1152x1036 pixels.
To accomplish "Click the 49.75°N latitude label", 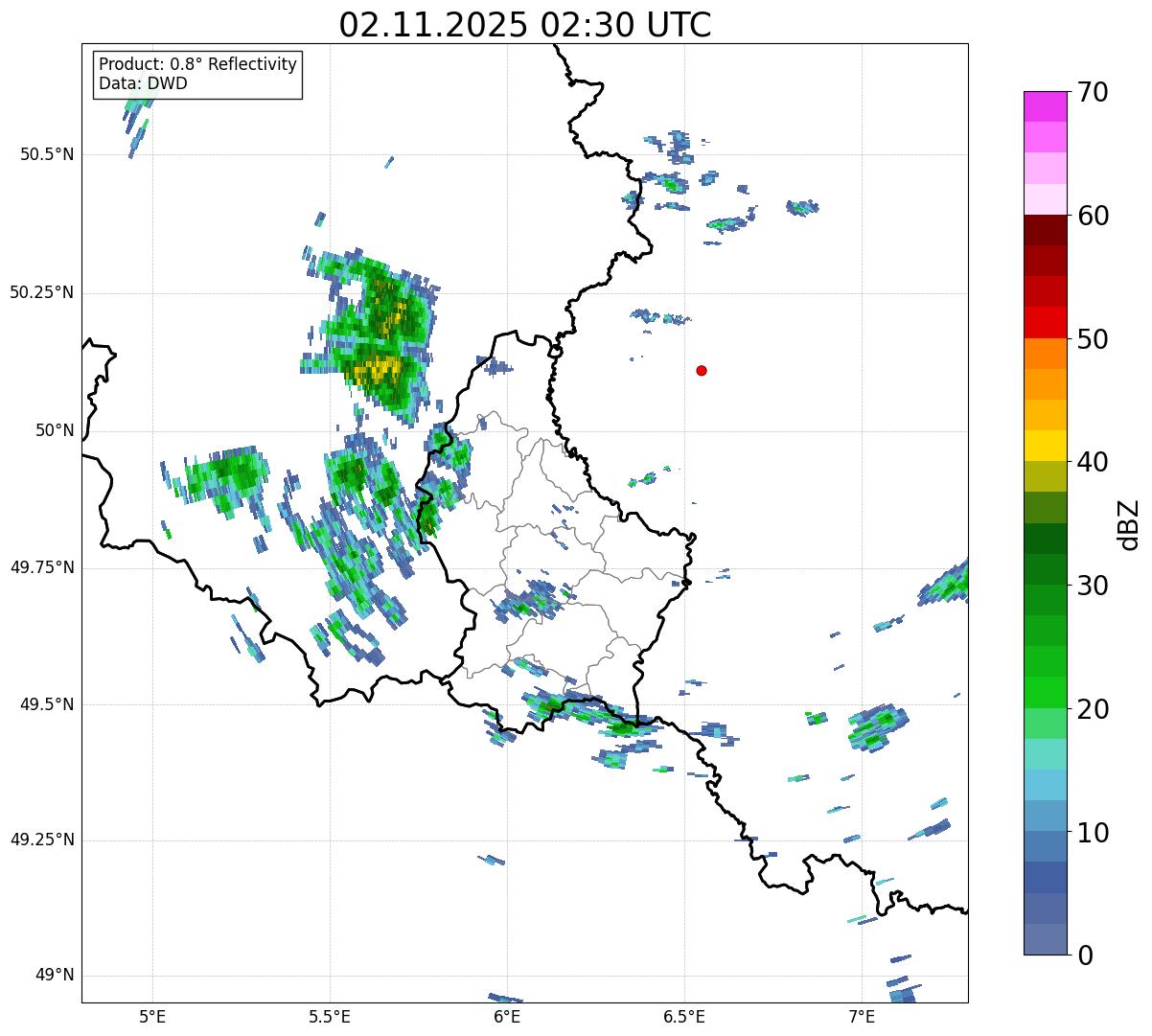I will [x=42, y=567].
